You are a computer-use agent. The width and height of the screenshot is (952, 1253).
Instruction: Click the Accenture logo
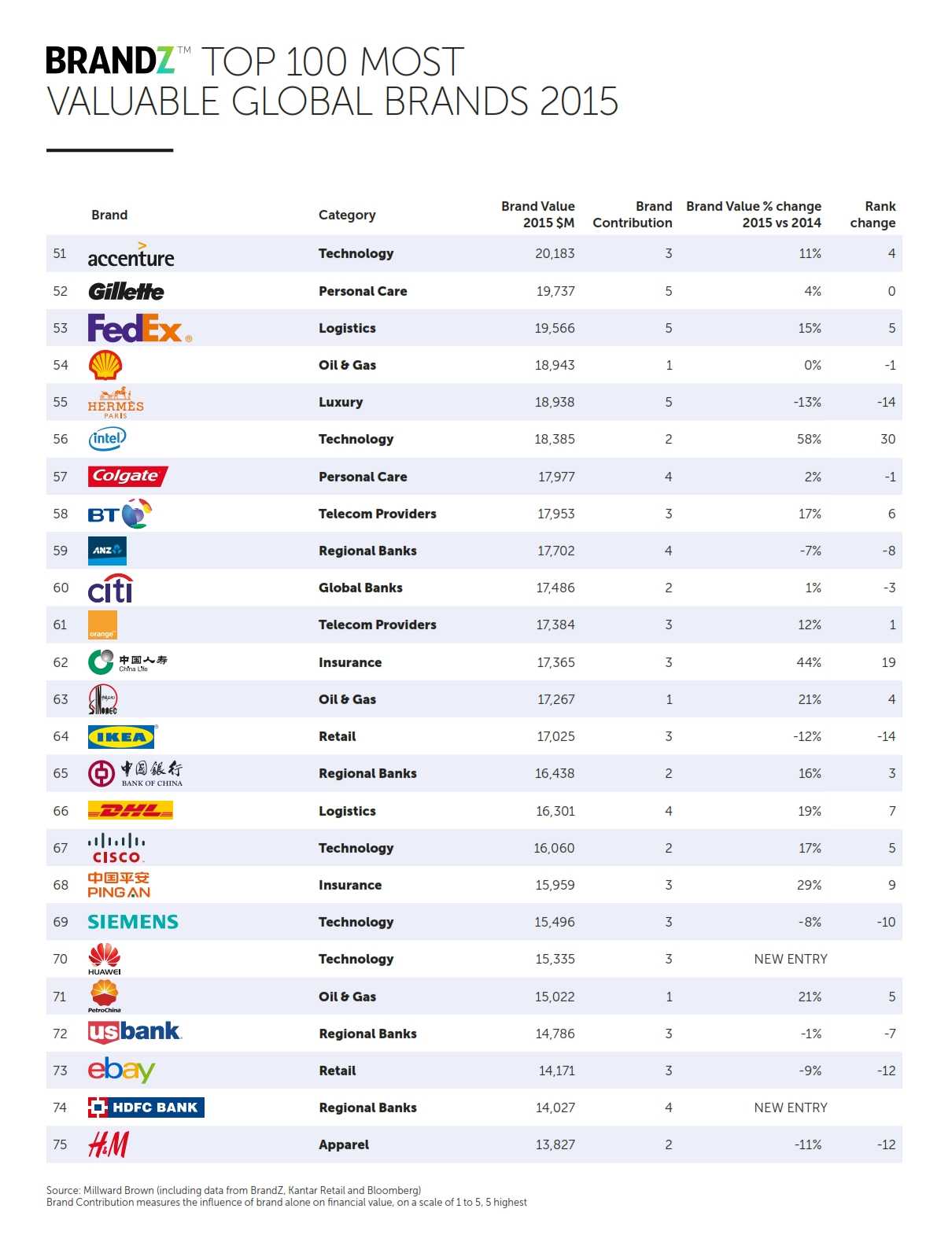click(131, 256)
